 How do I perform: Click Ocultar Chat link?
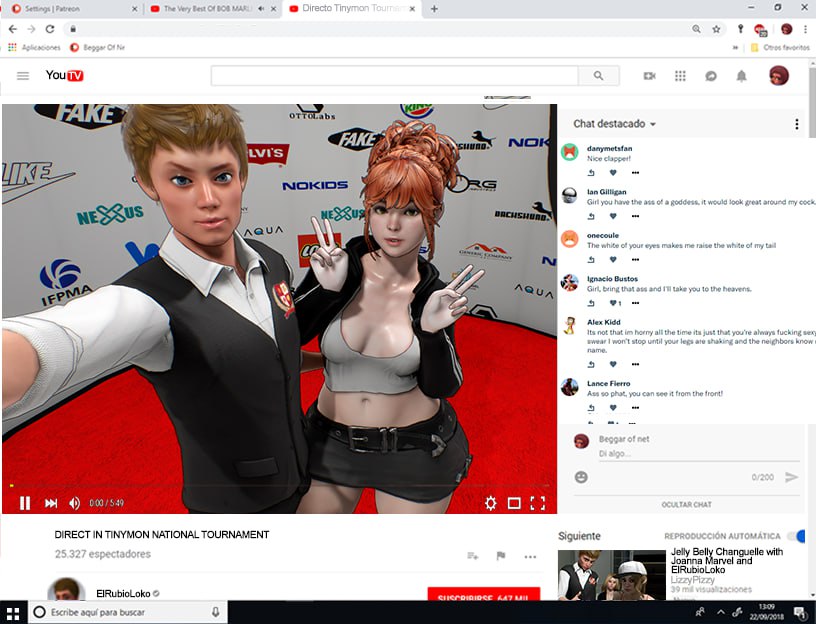[686, 505]
